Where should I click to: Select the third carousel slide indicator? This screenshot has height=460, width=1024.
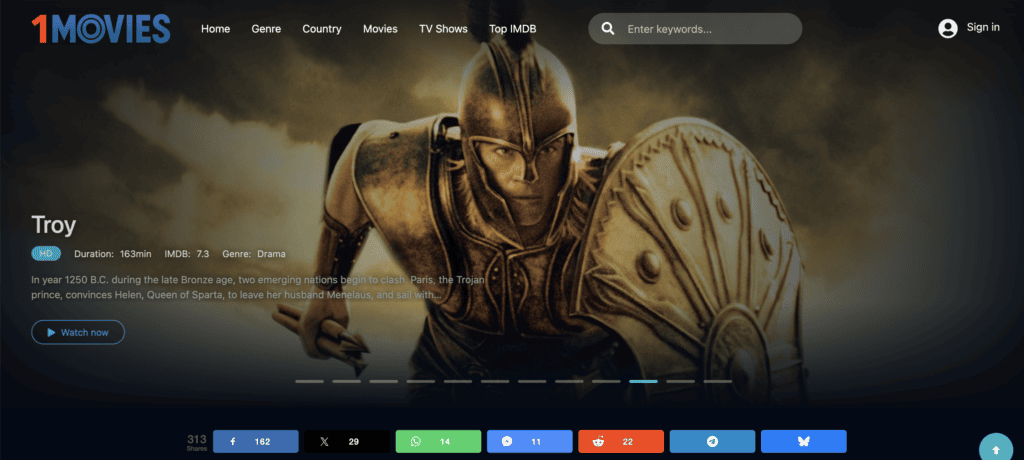(x=384, y=381)
